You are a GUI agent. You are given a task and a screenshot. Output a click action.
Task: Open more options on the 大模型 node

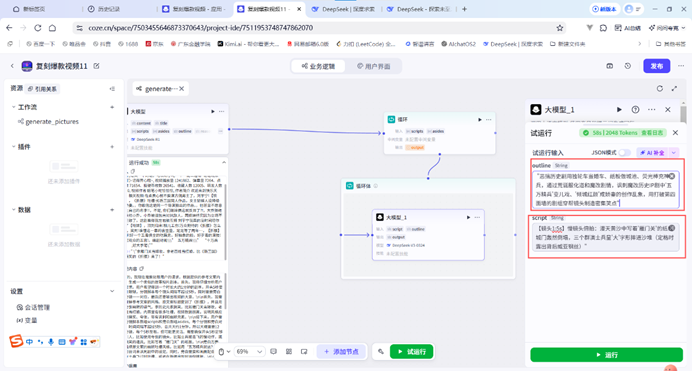click(x=222, y=112)
